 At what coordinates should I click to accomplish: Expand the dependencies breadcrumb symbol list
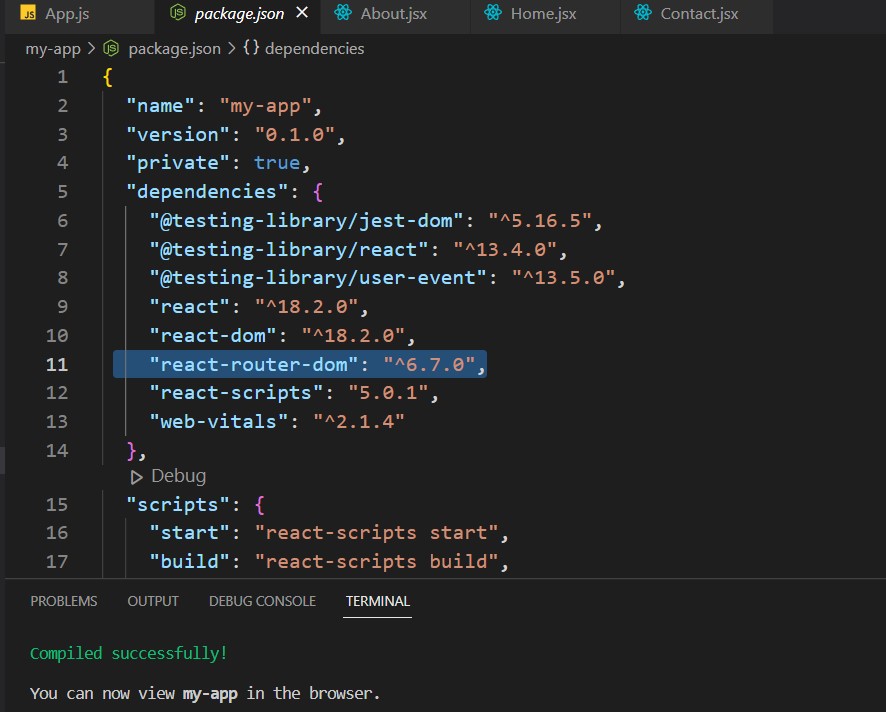pyautogui.click(x=314, y=48)
